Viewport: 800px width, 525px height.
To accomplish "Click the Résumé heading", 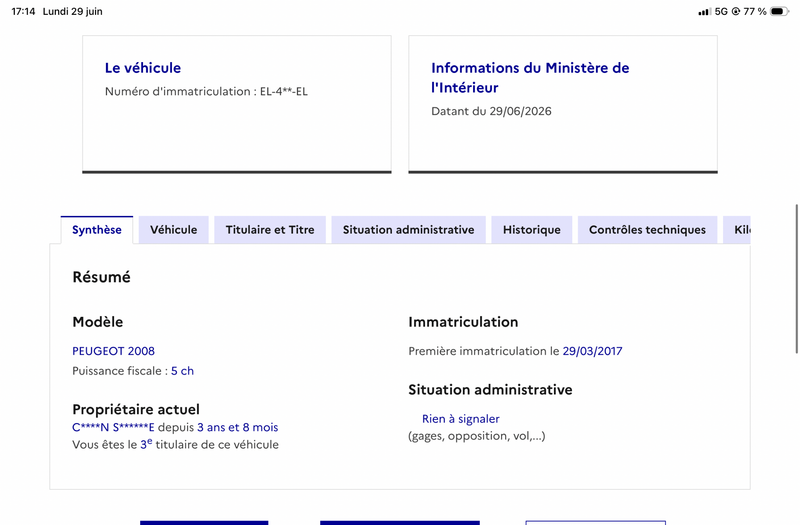I will 102,277.
